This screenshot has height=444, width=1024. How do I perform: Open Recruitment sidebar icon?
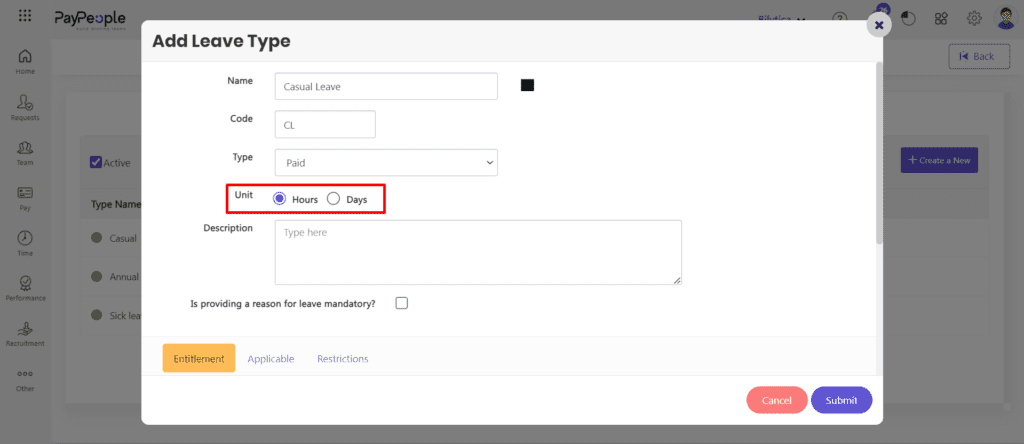(x=25, y=329)
